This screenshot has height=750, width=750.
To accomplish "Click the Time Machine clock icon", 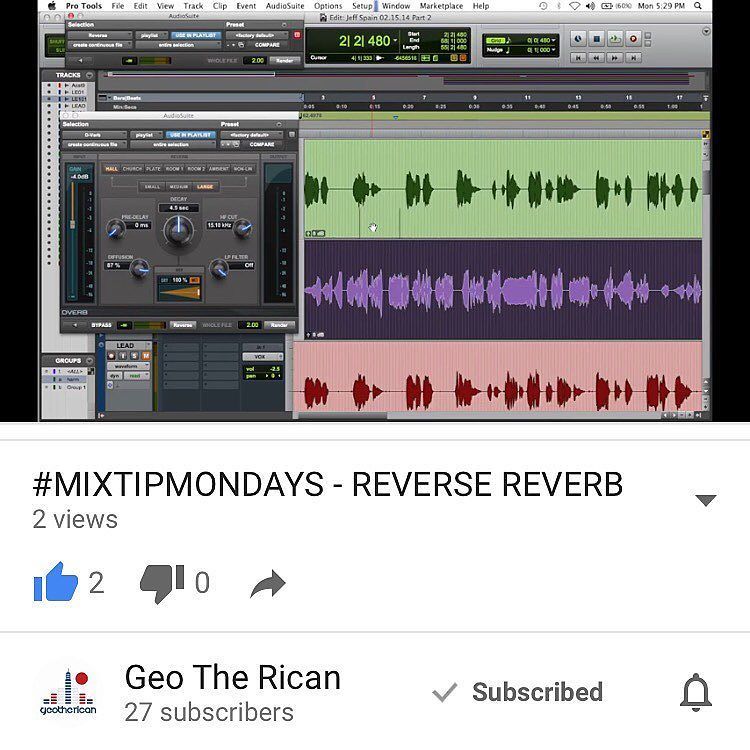I will [543, 6].
